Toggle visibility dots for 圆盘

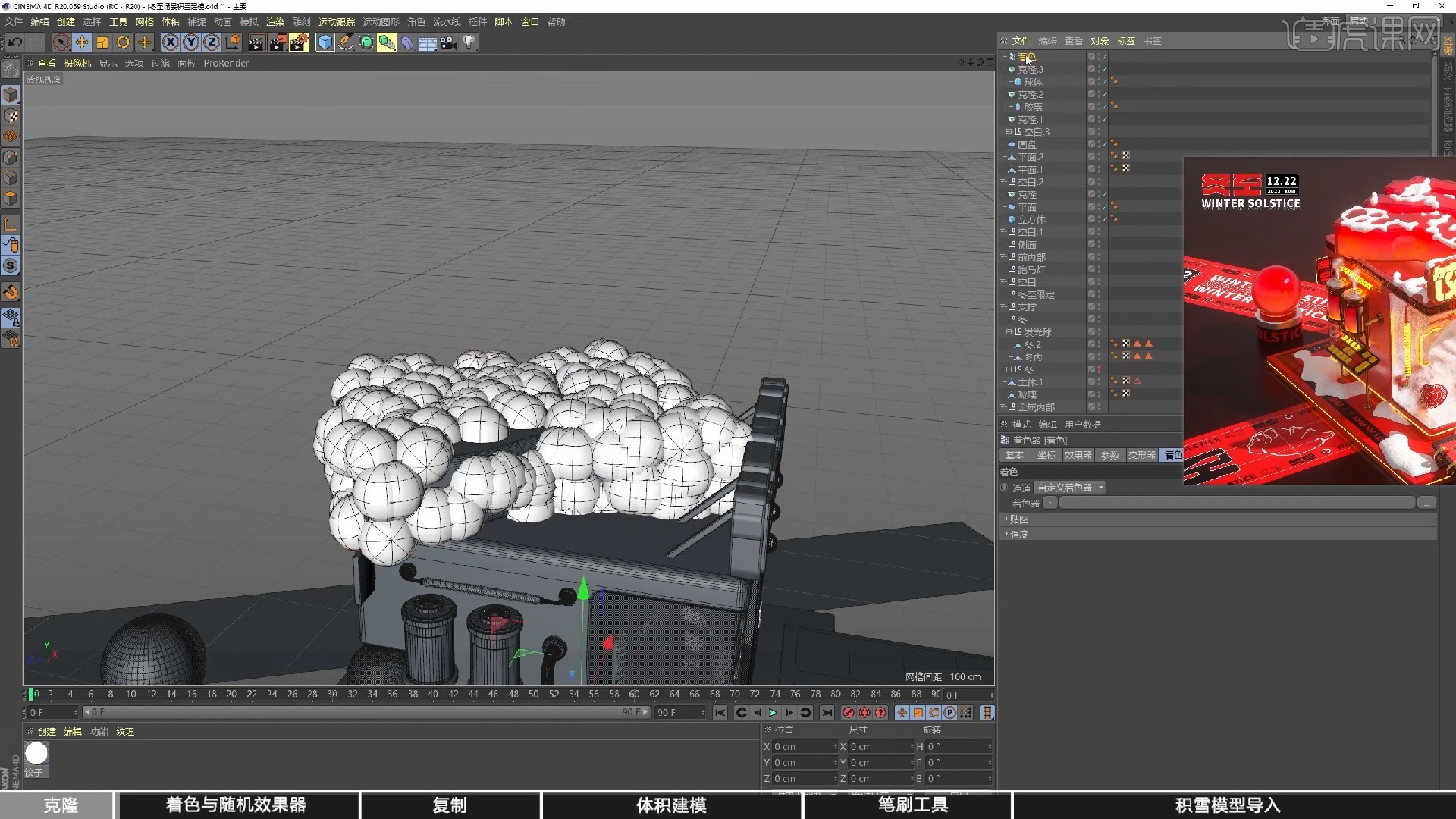point(1099,144)
